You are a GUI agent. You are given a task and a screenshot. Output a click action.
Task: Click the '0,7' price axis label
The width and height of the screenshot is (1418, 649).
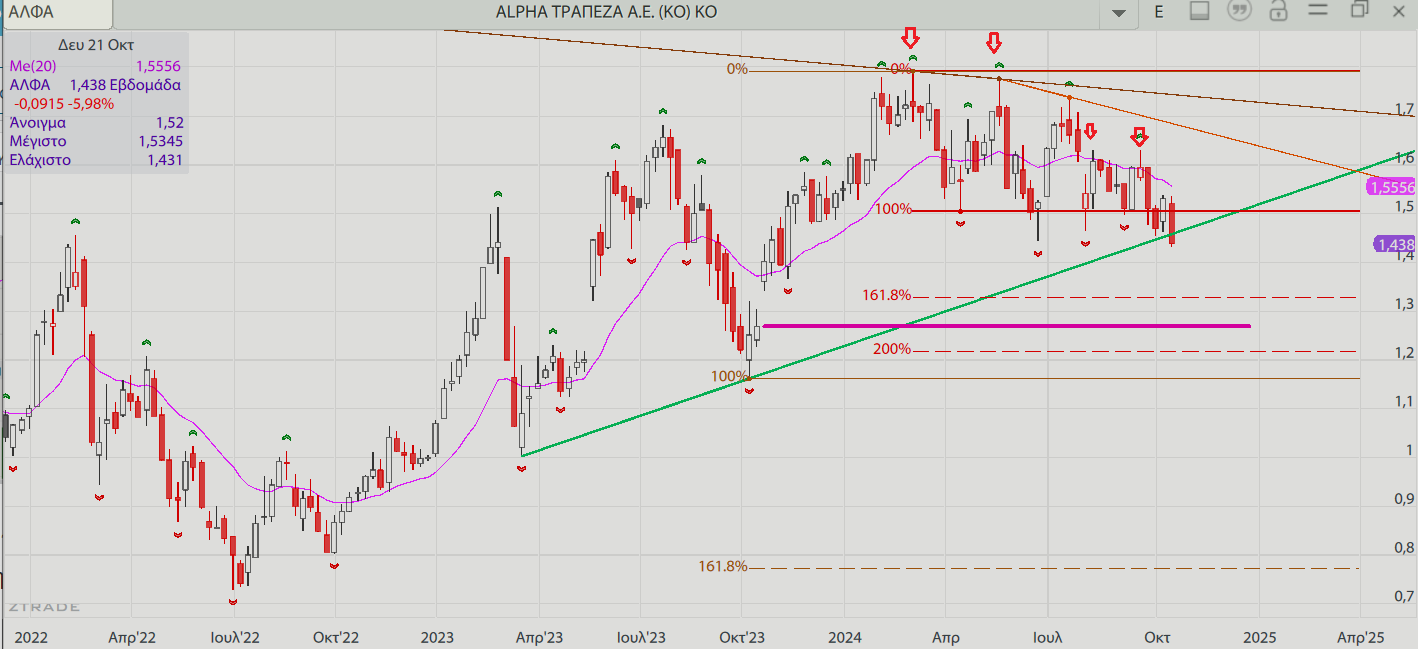(x=1404, y=597)
